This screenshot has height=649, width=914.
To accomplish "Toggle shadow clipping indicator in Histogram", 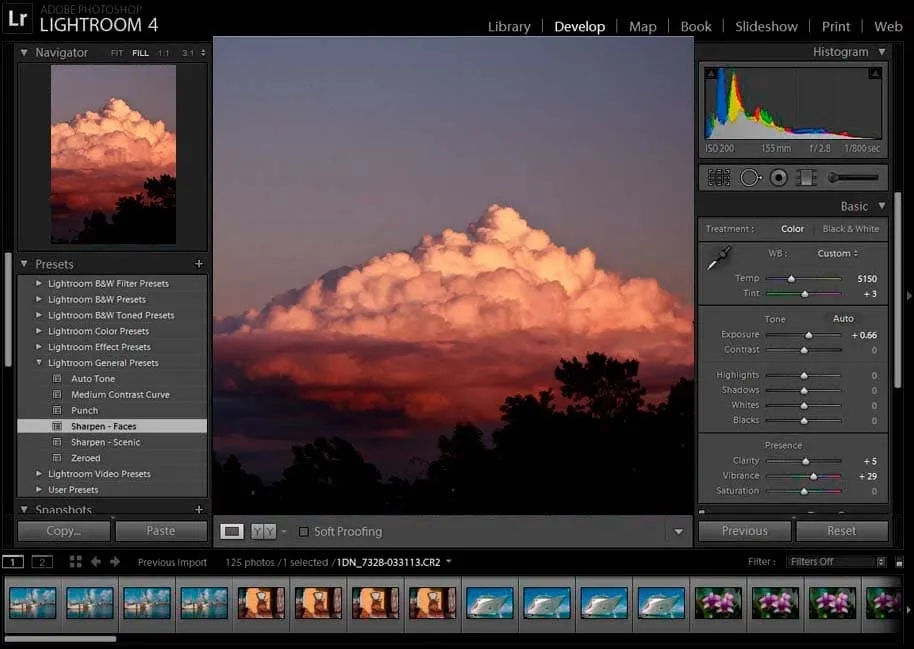I will pos(711,73).
